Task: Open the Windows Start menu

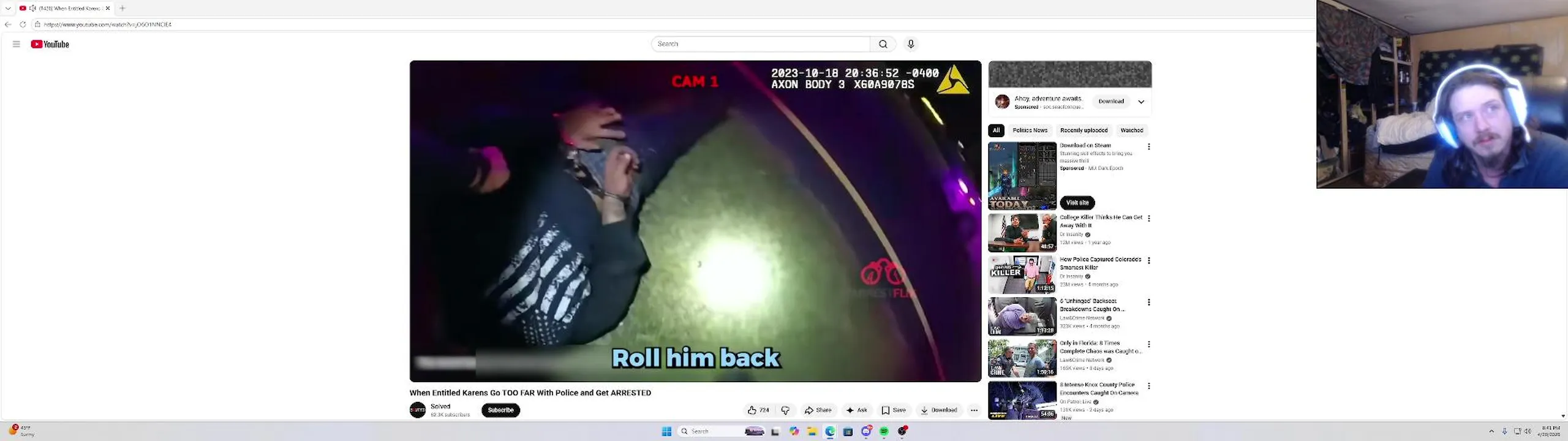Action: [666, 432]
